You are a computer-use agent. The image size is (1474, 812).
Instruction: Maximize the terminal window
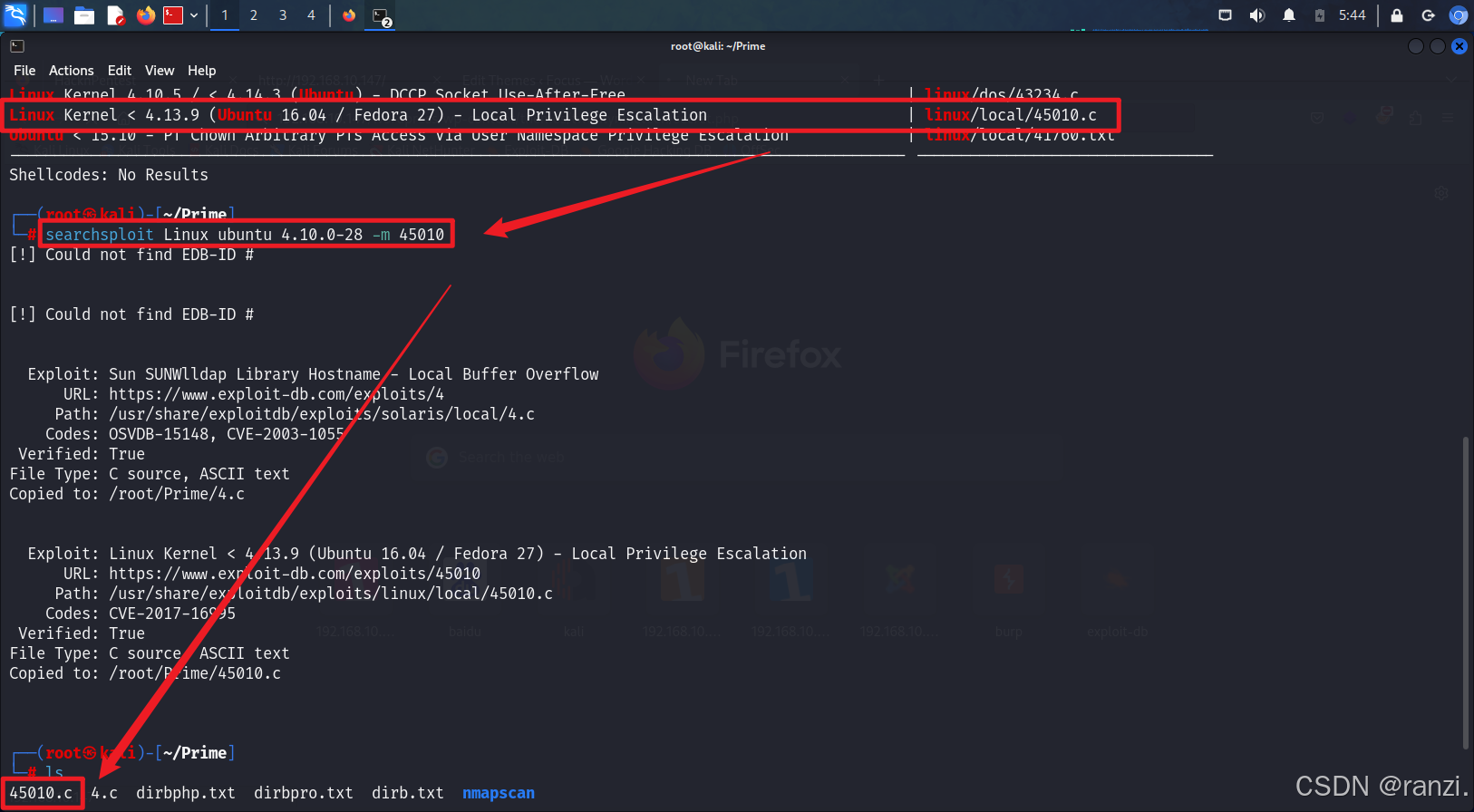(1438, 46)
